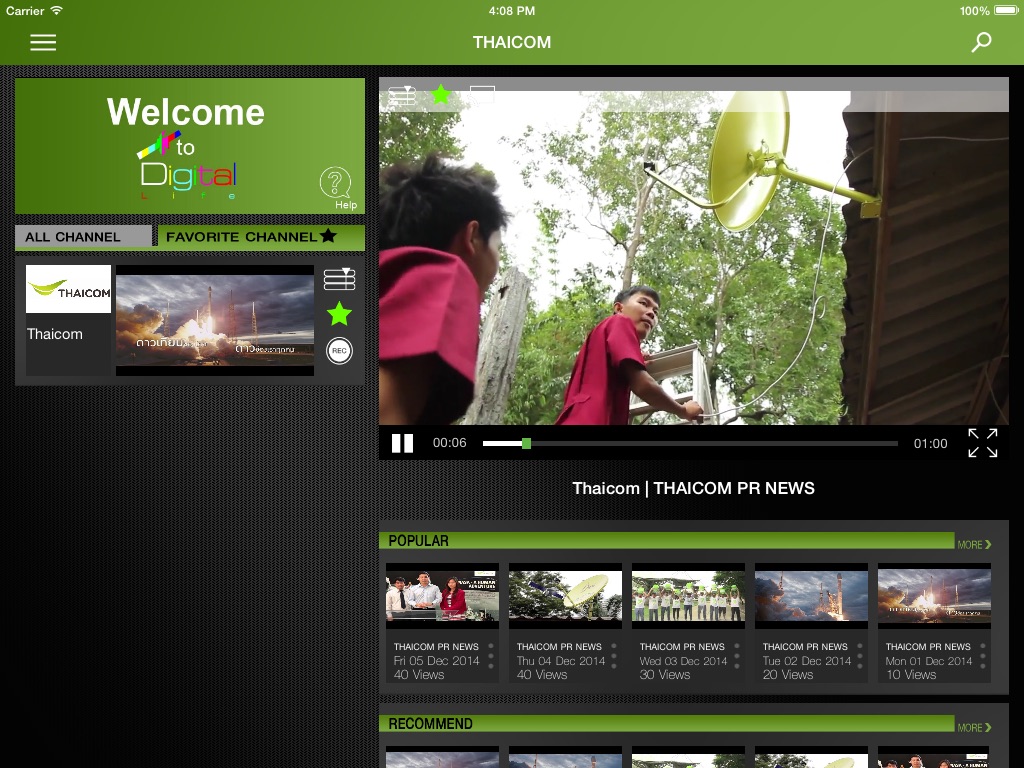
Task: Open options dots for Tue 02 Dec video
Action: (x=859, y=656)
